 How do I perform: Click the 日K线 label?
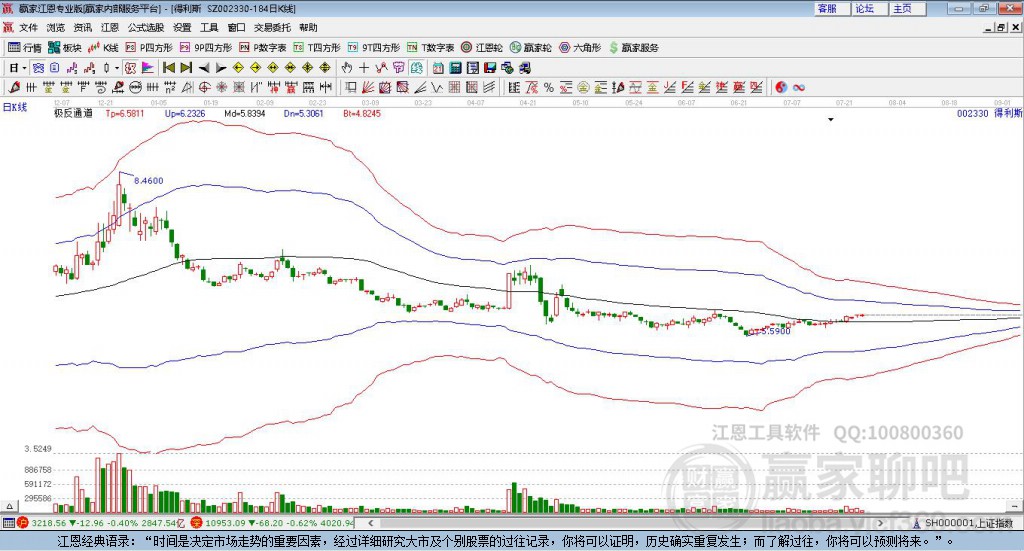[x=15, y=108]
